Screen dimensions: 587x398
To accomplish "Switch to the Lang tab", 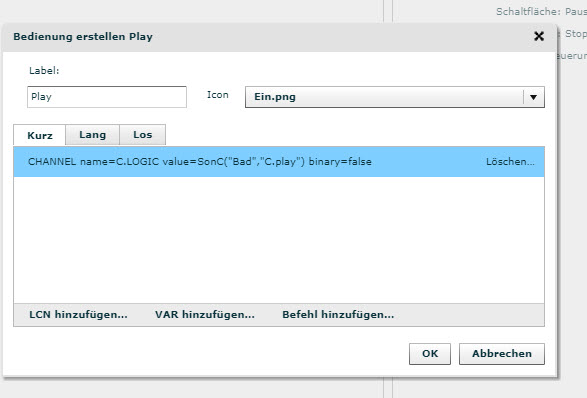I will pos(92,134).
